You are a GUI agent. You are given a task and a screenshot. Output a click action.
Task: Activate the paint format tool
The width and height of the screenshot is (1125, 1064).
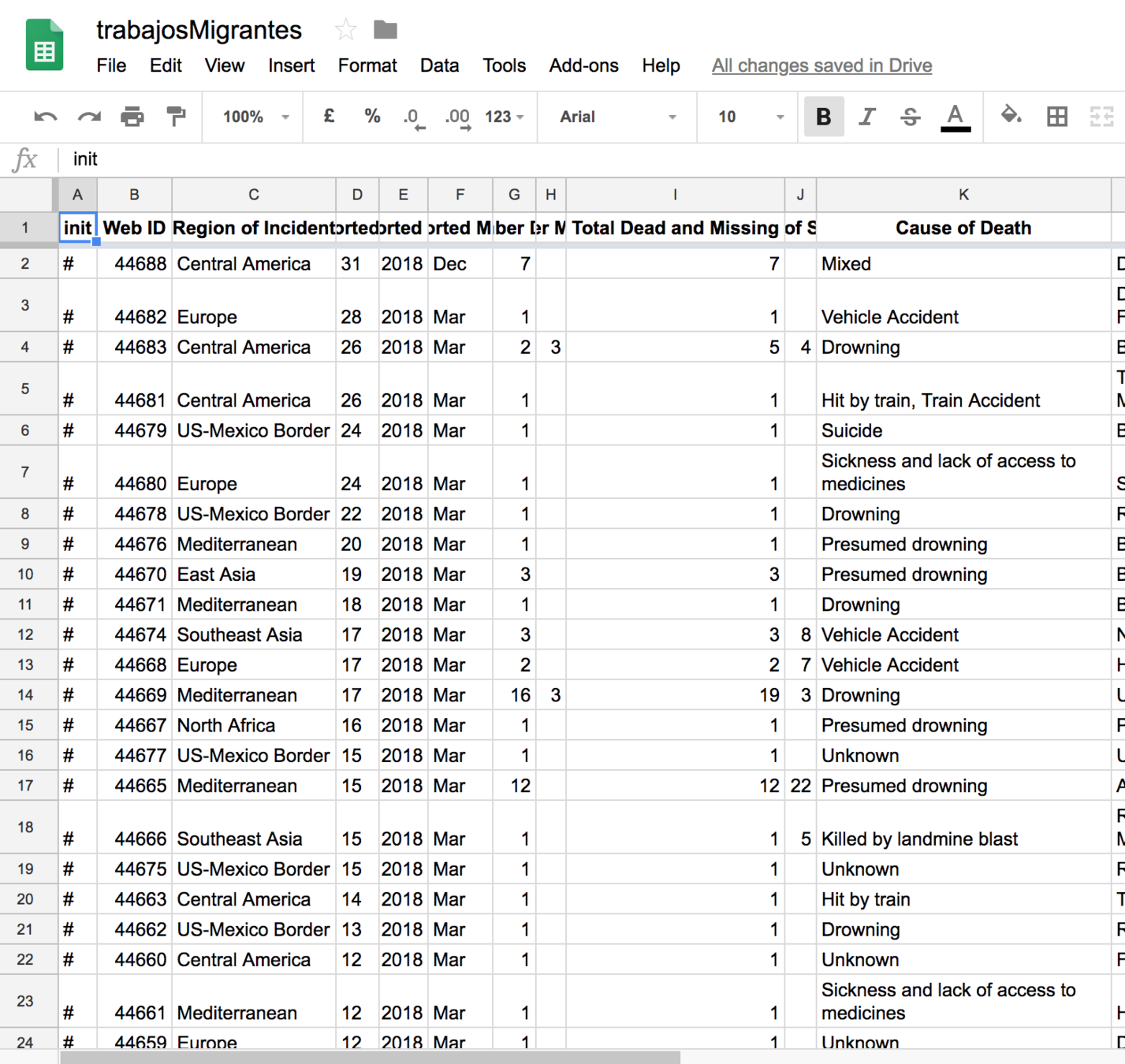(176, 117)
